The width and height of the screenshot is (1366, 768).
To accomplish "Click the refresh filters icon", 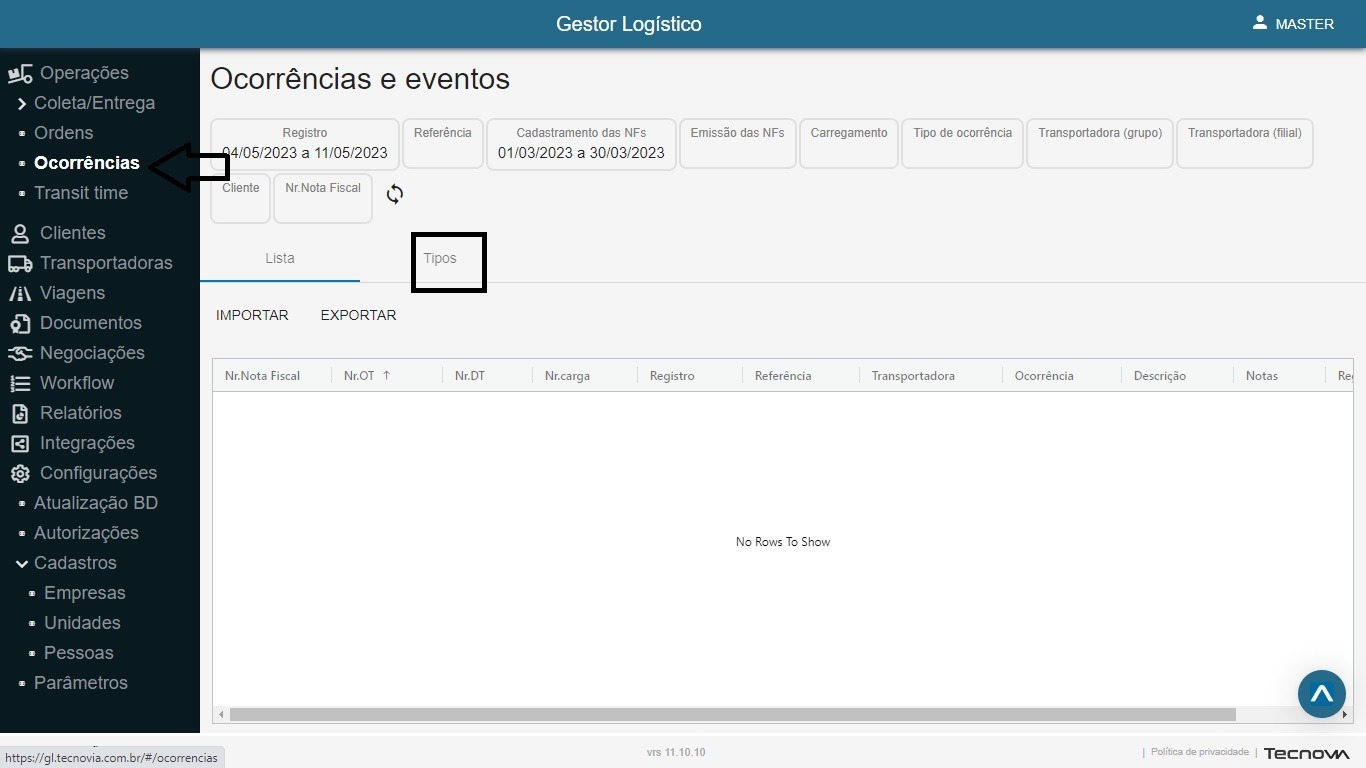I will tap(395, 194).
